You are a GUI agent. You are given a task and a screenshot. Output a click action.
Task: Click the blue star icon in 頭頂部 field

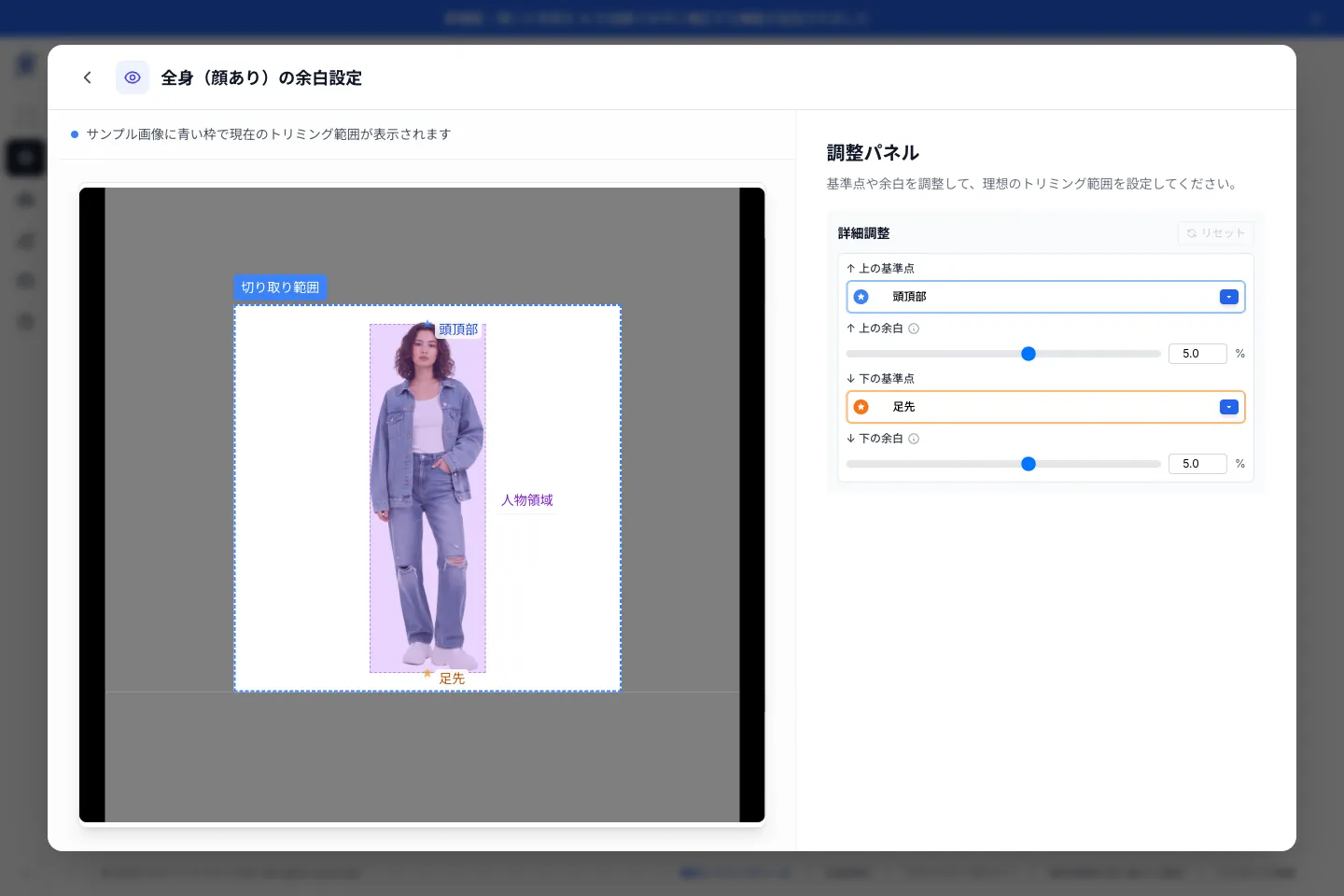click(861, 297)
